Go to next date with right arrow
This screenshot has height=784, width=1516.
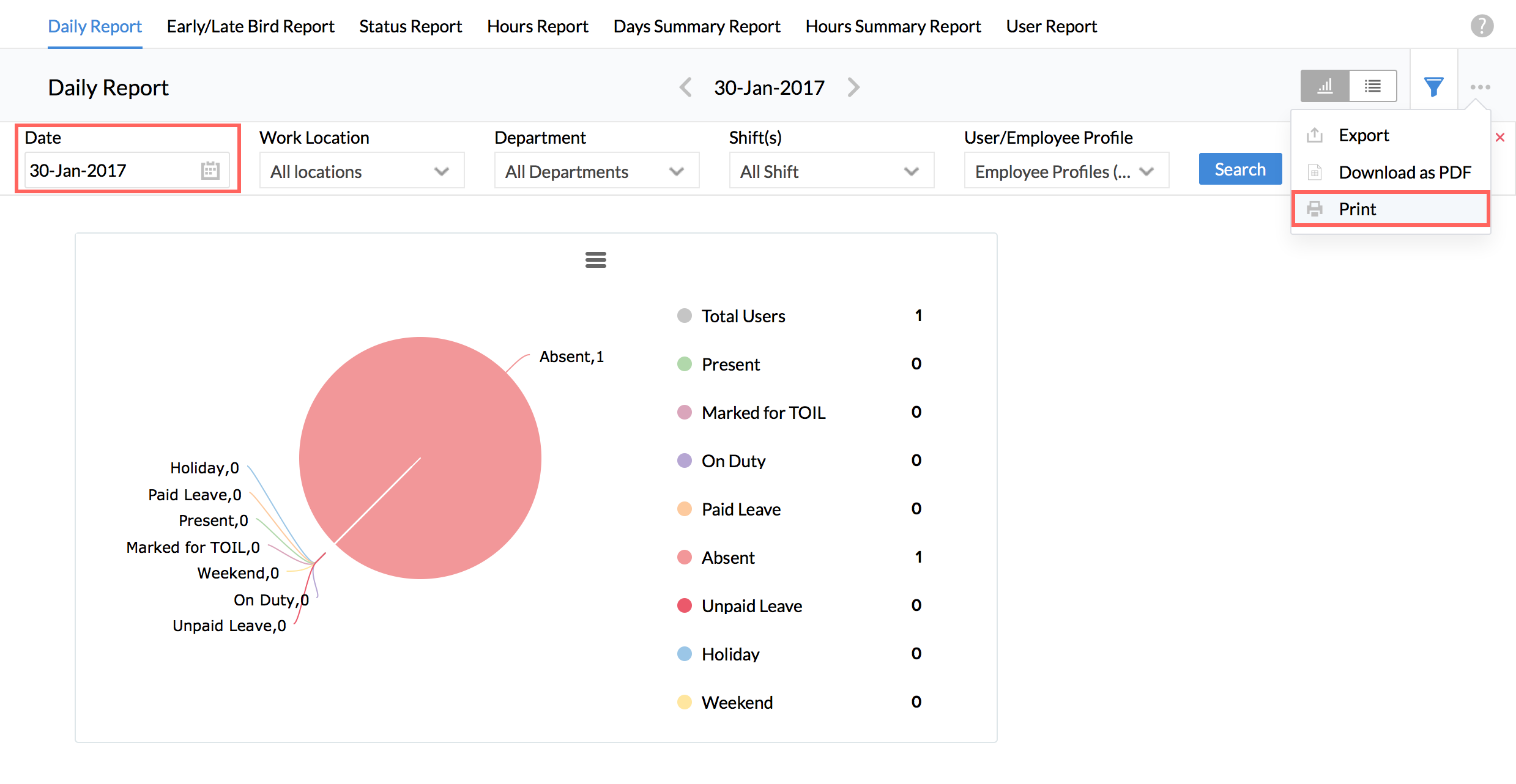tap(853, 87)
